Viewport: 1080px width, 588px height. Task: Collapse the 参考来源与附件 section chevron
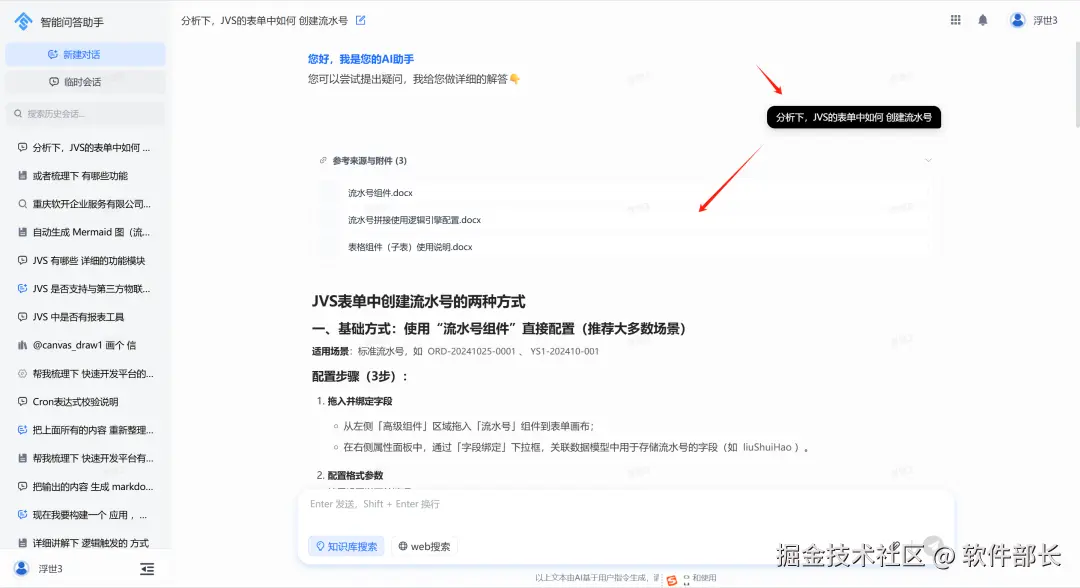coord(928,160)
